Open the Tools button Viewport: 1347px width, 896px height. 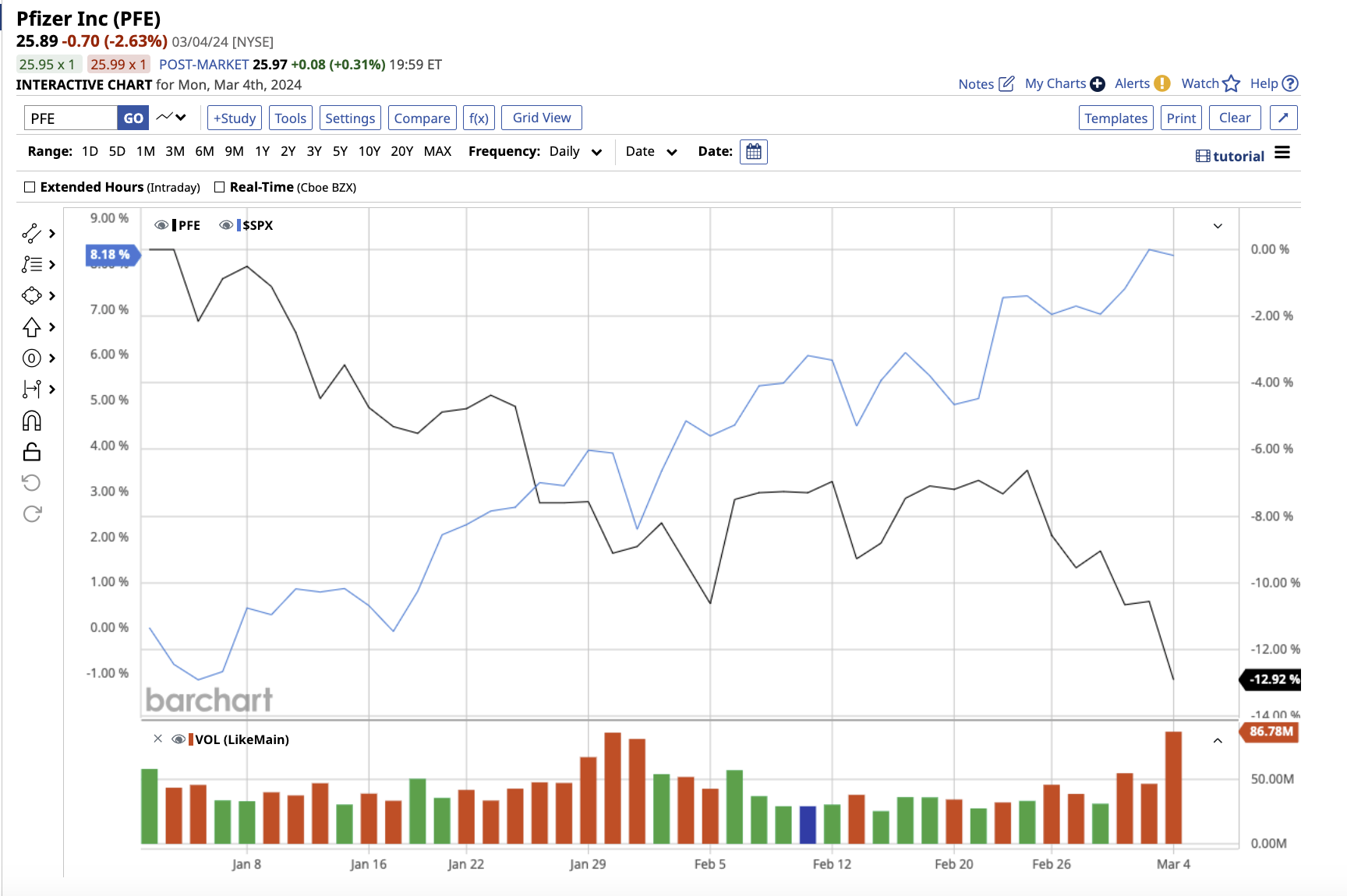(x=291, y=118)
